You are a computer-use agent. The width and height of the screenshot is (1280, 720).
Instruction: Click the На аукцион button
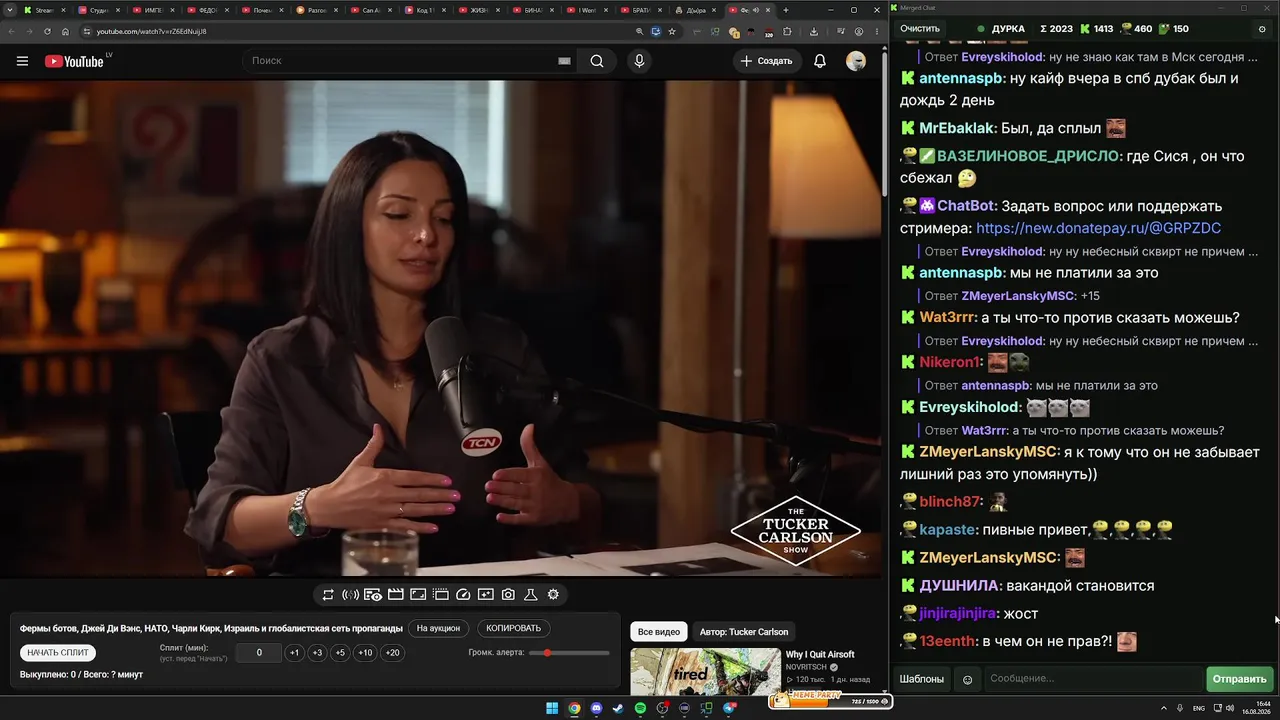point(438,629)
